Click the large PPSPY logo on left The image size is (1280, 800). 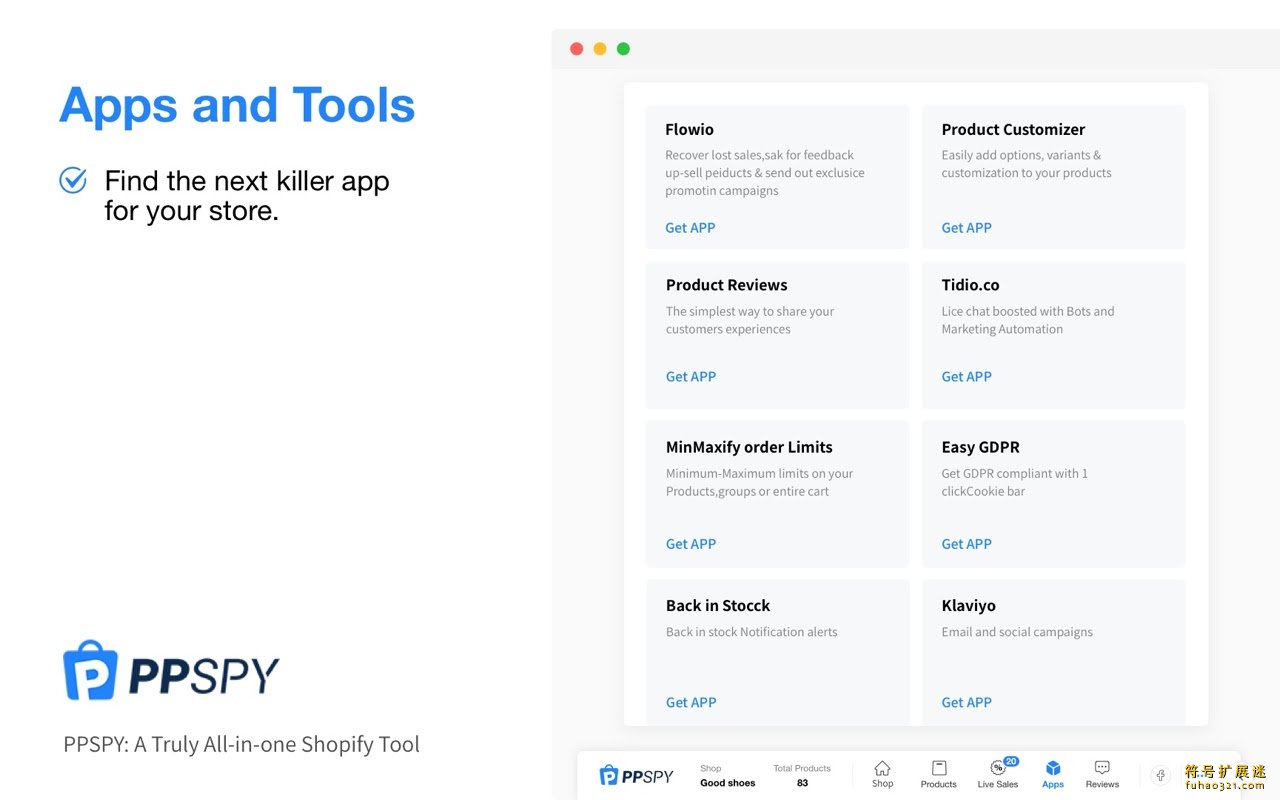pos(171,671)
